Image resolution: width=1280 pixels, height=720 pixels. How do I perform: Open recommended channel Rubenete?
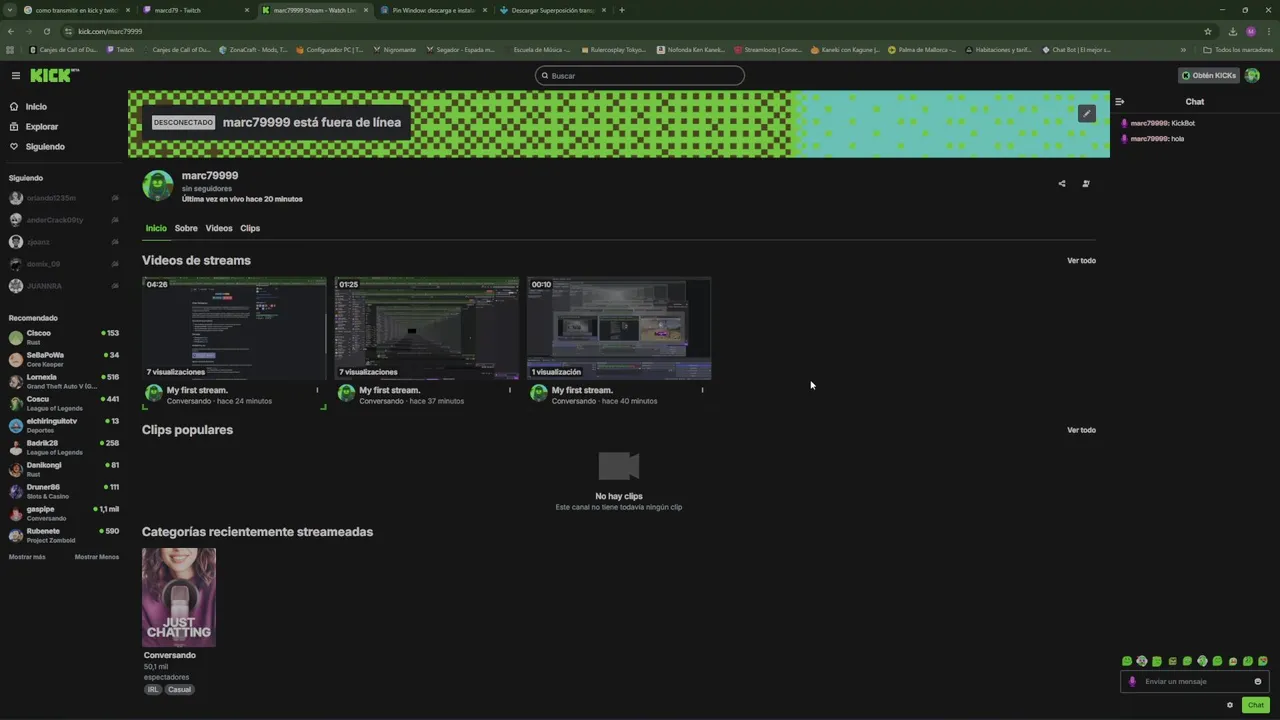point(63,535)
